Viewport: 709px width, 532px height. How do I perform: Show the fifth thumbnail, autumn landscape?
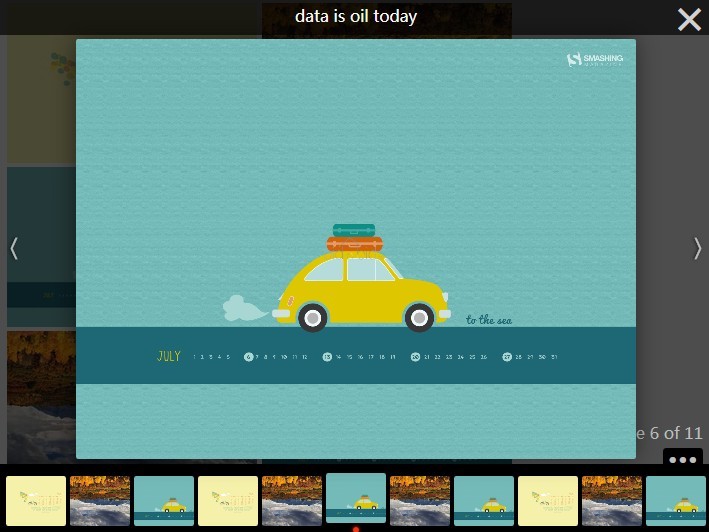(292, 501)
